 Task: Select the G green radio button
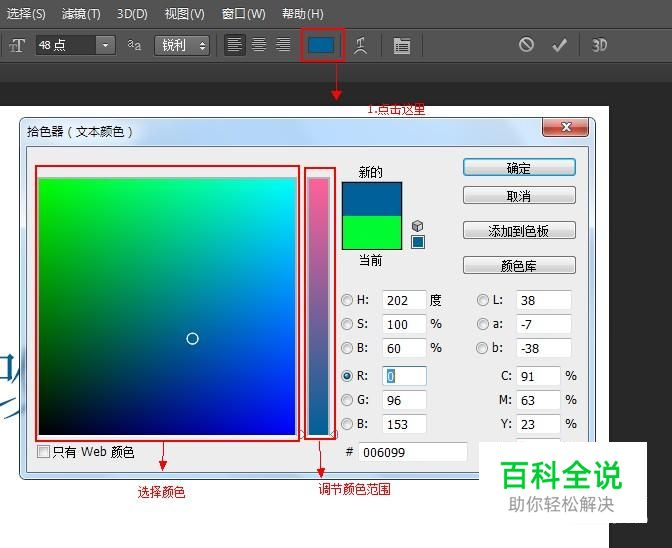point(347,400)
